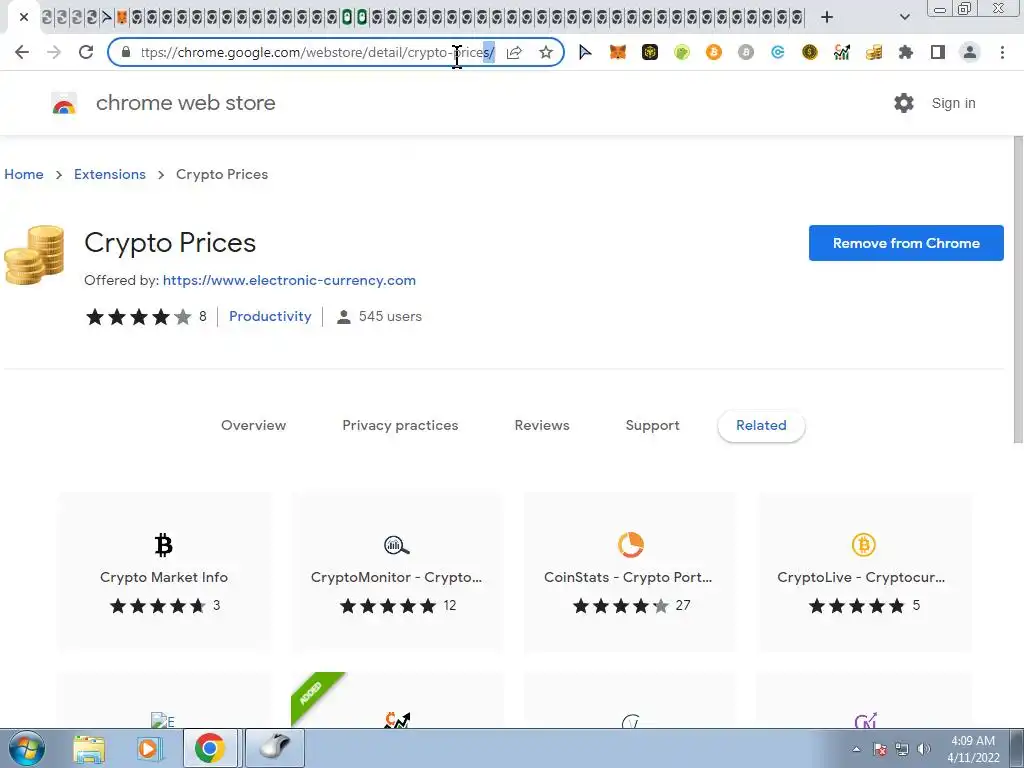The image size is (1024, 768).
Task: Open the black and yellow cube extension
Action: [x=649, y=52]
